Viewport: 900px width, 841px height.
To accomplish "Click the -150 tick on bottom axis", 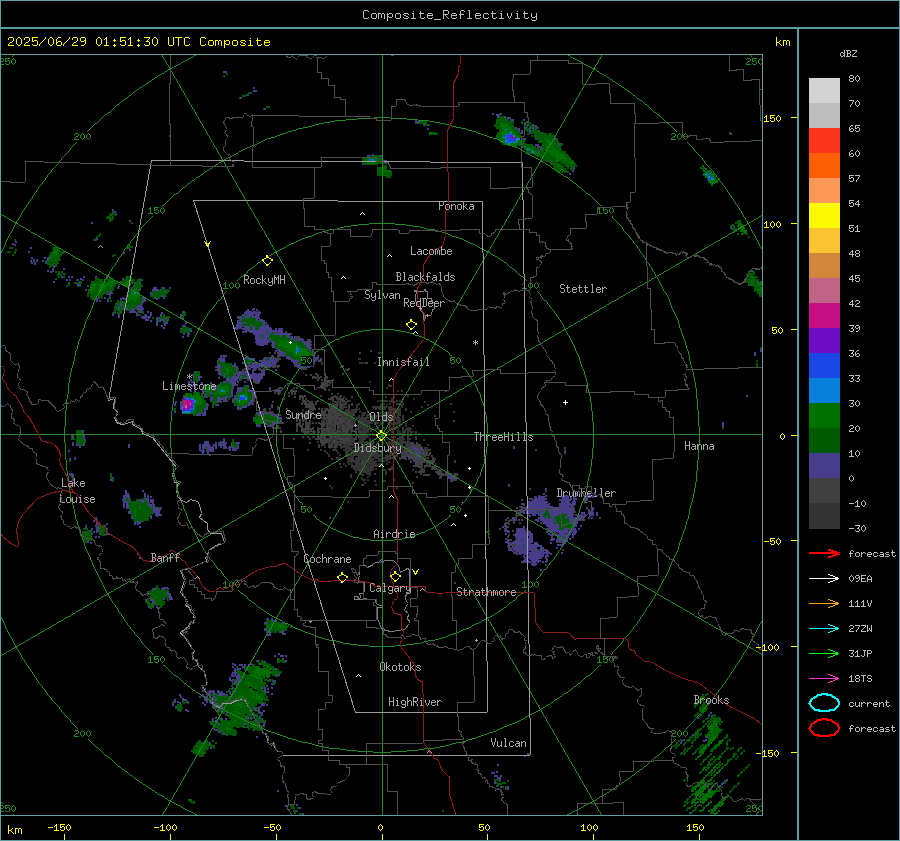I will pos(59,828).
